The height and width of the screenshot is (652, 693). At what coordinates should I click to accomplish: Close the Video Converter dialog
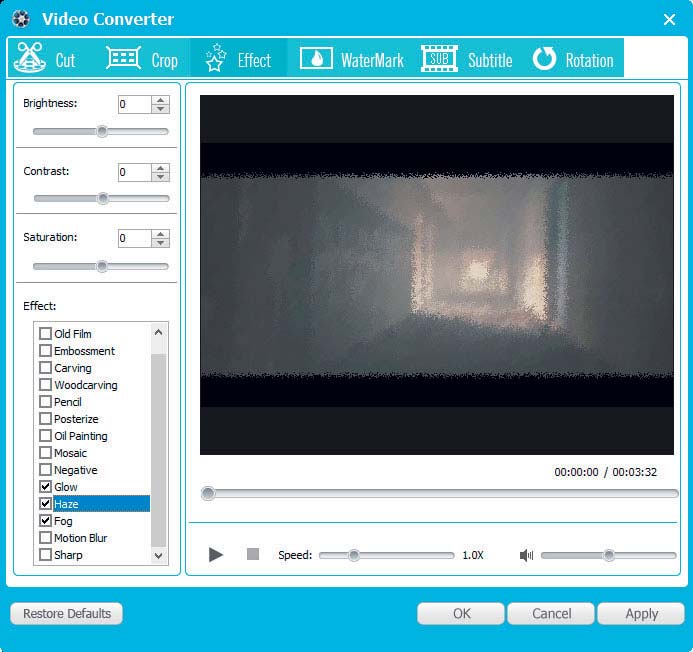pos(669,19)
